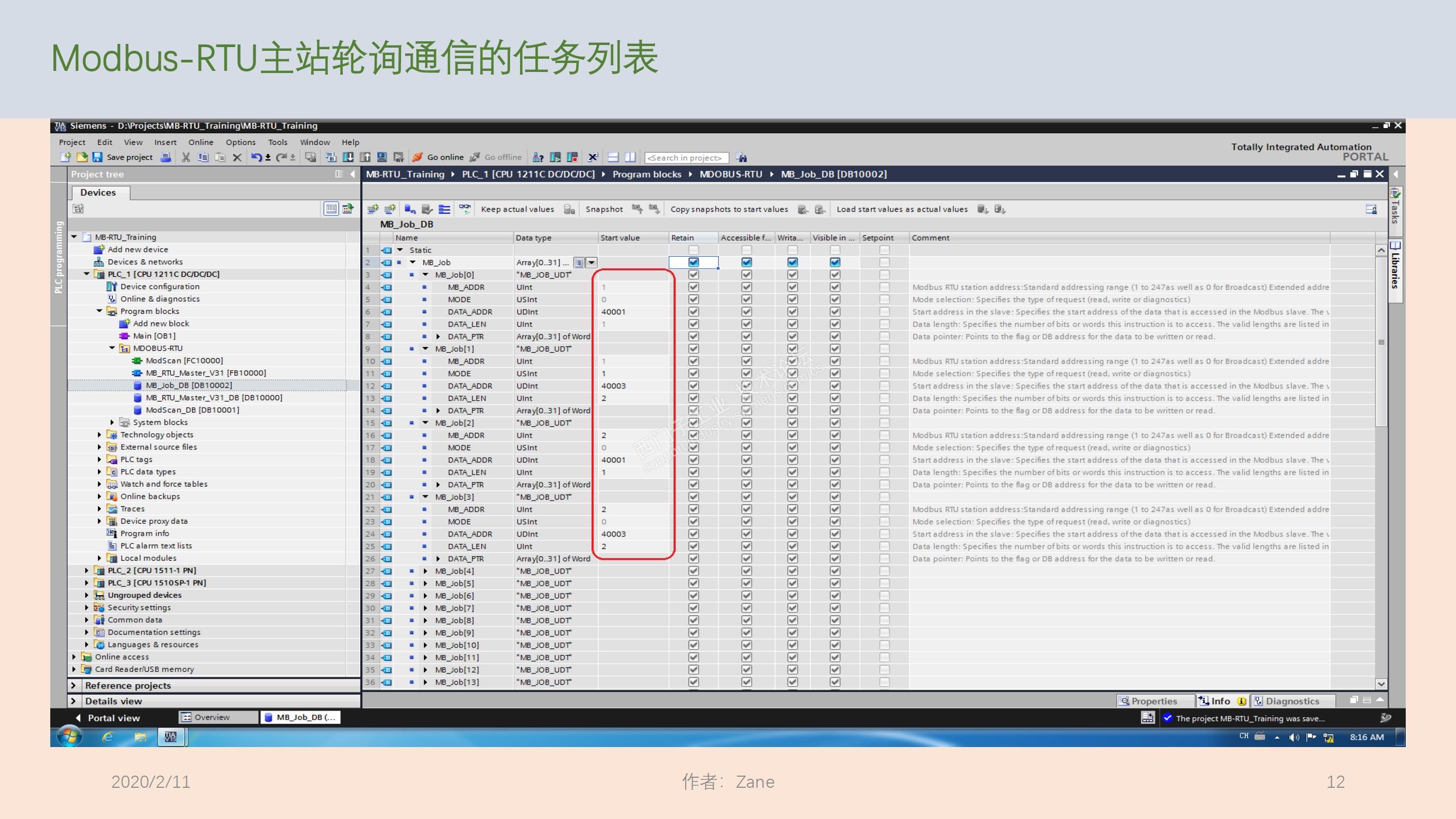This screenshot has height=819, width=1456.
Task: Toggle Setpoint checkbox for MB_Job[0] MB_ADDR
Action: pyautogui.click(x=884, y=287)
